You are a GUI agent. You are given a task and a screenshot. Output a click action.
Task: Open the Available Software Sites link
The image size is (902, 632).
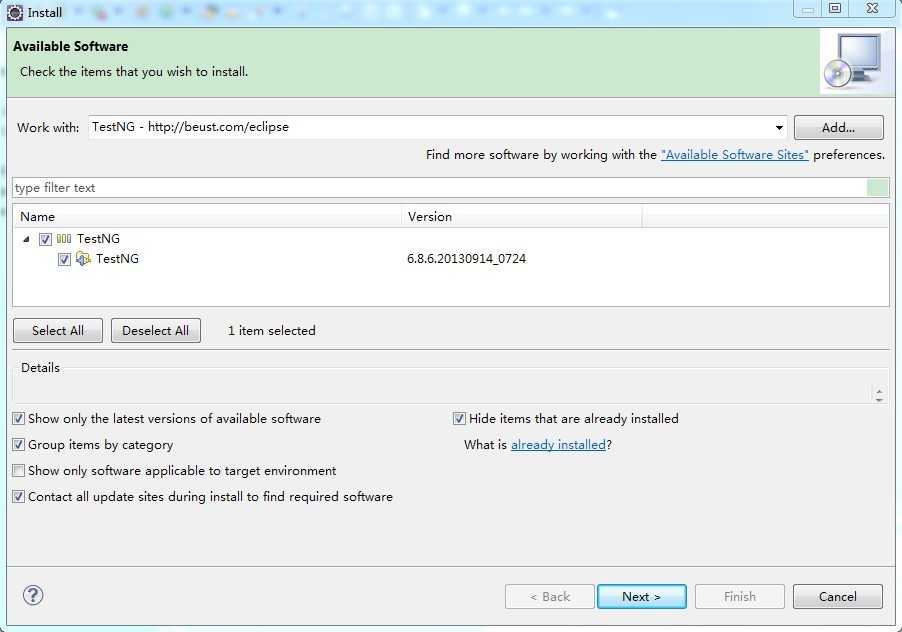tap(735, 155)
